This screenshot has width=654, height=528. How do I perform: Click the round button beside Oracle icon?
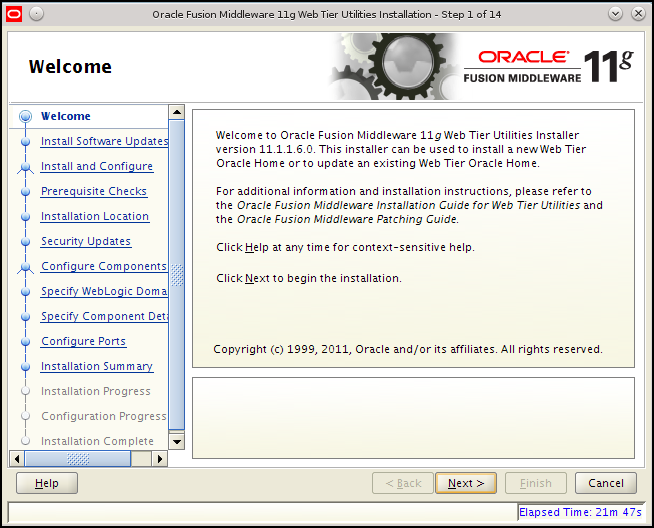click(x=36, y=14)
